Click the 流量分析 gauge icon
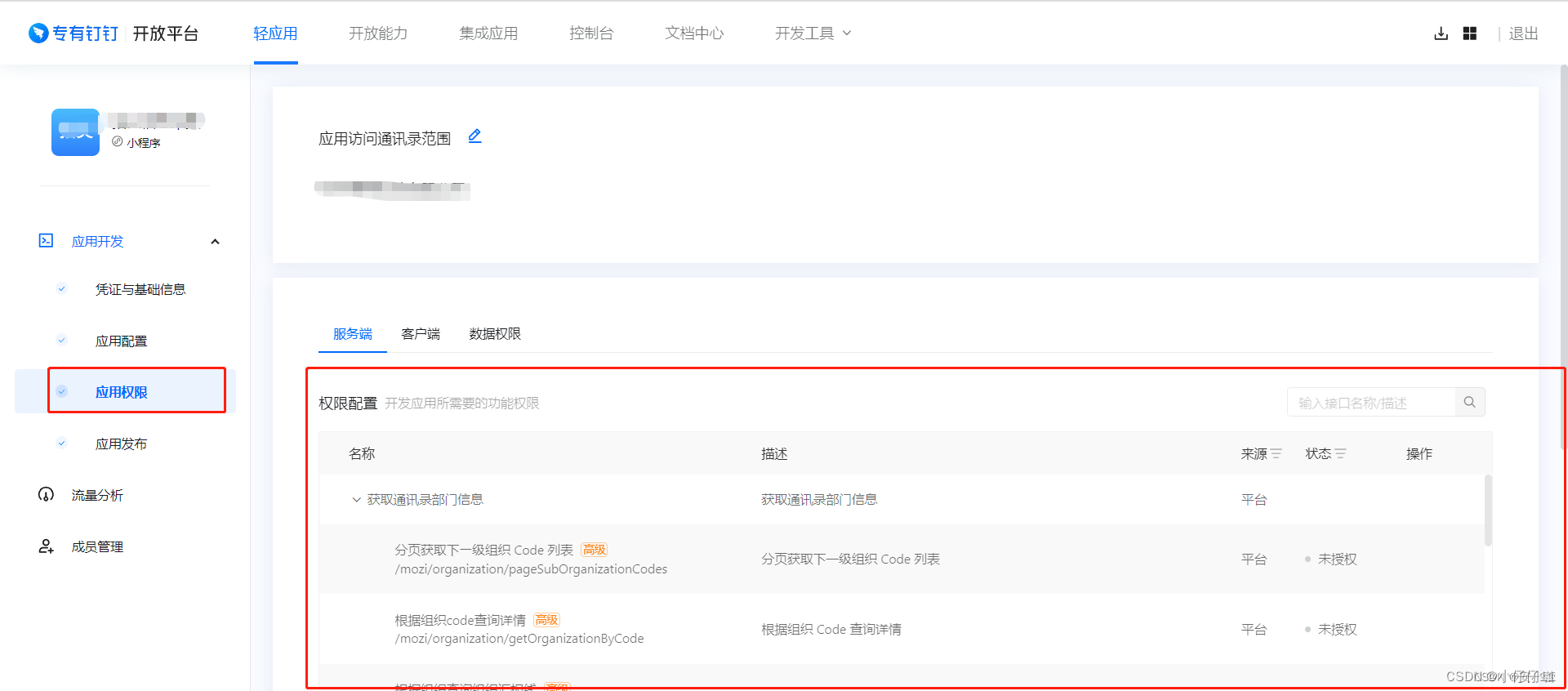 pos(46,494)
